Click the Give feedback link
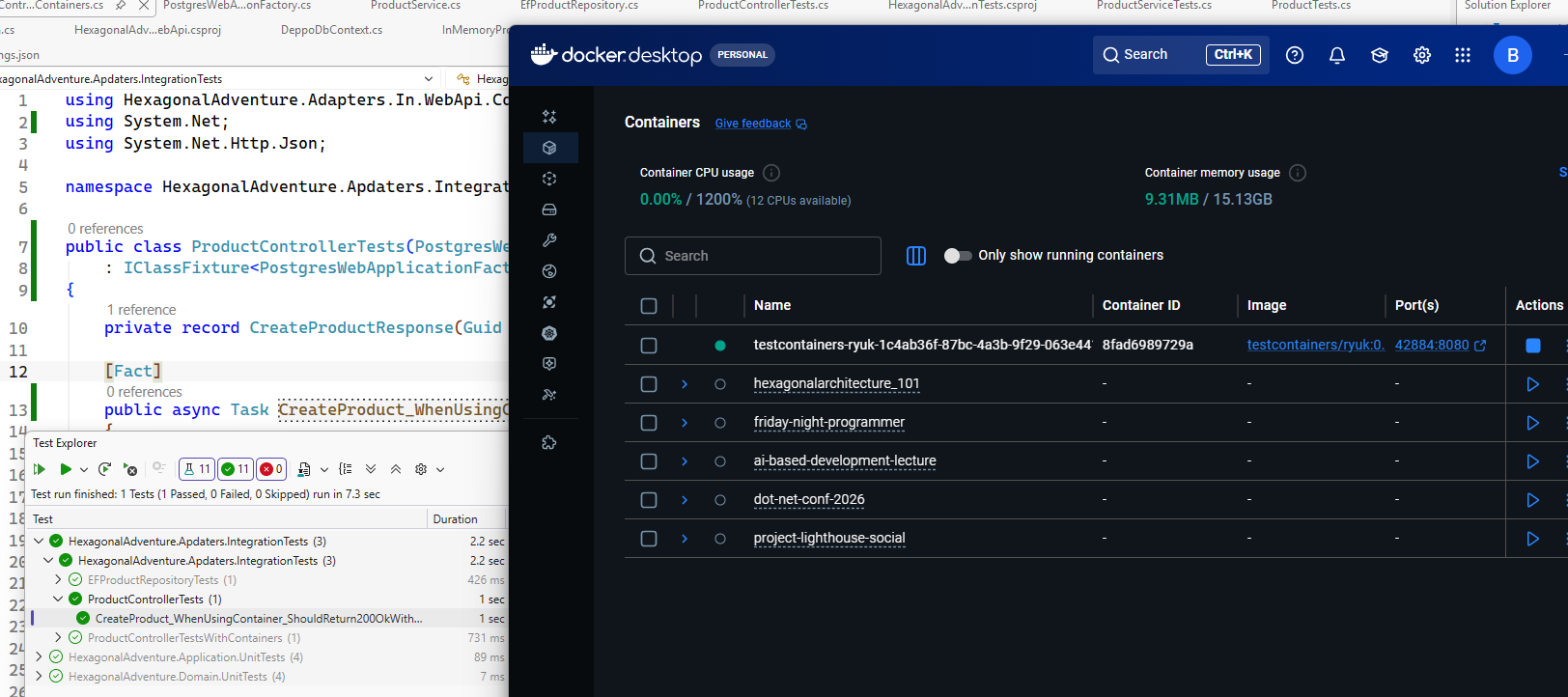 click(x=753, y=124)
